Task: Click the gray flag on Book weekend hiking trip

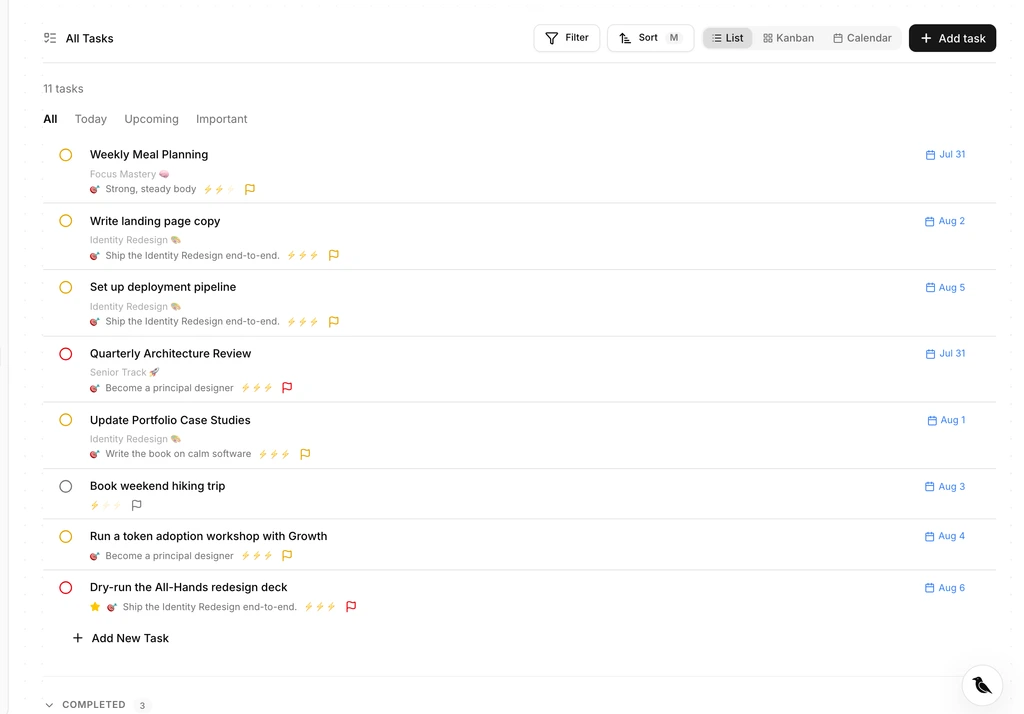Action: coord(136,505)
